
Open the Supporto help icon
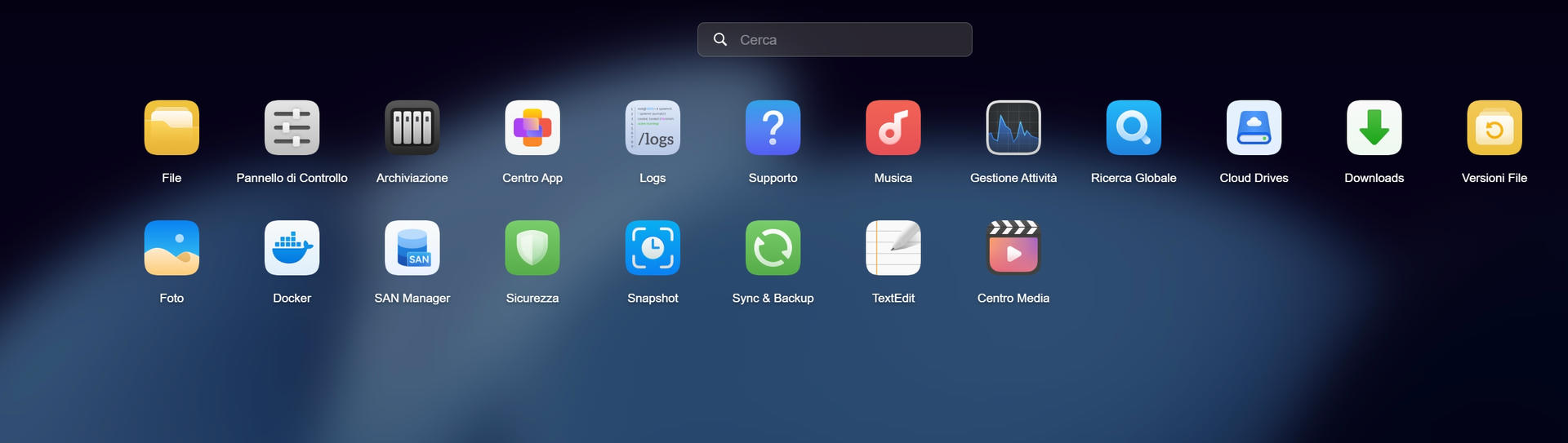tap(773, 127)
